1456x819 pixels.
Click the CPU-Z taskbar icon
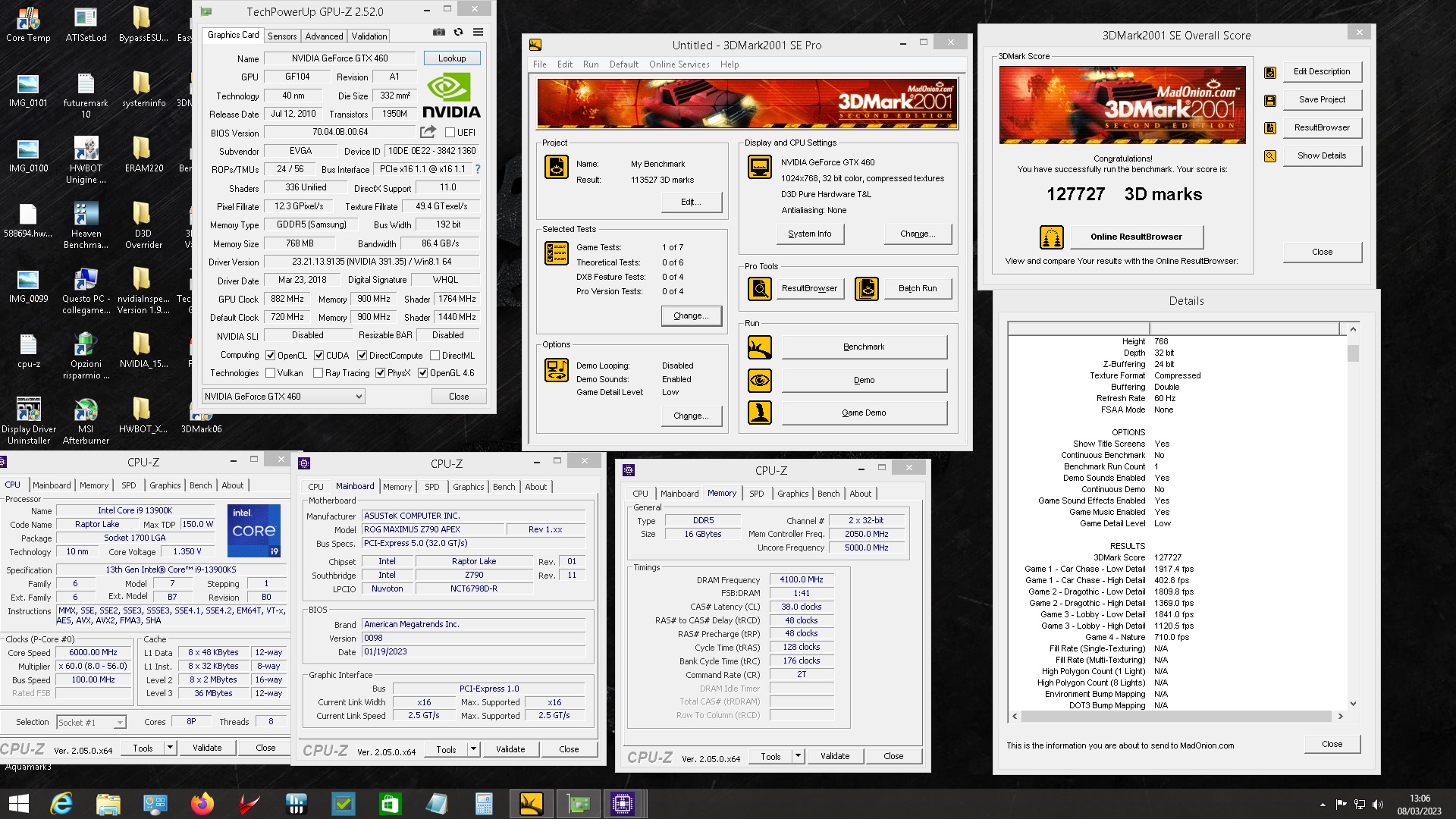[623, 804]
